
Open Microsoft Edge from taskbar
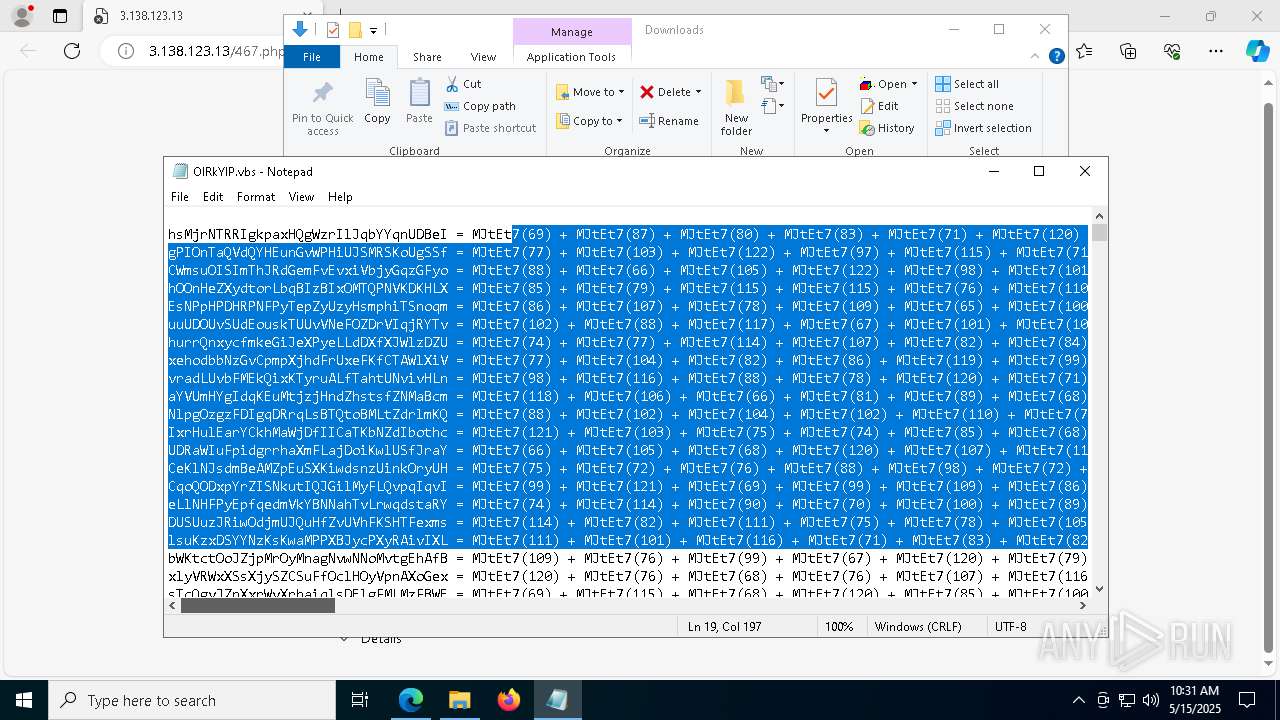411,700
